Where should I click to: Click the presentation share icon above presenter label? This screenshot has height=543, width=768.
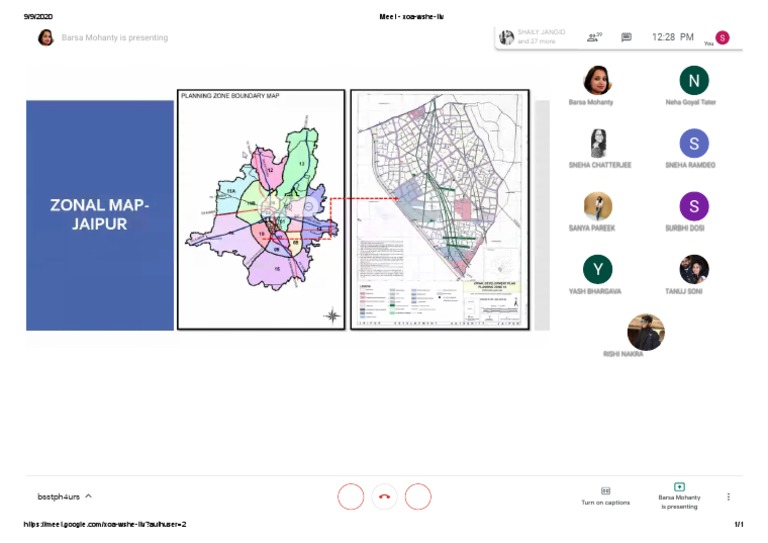(679, 487)
